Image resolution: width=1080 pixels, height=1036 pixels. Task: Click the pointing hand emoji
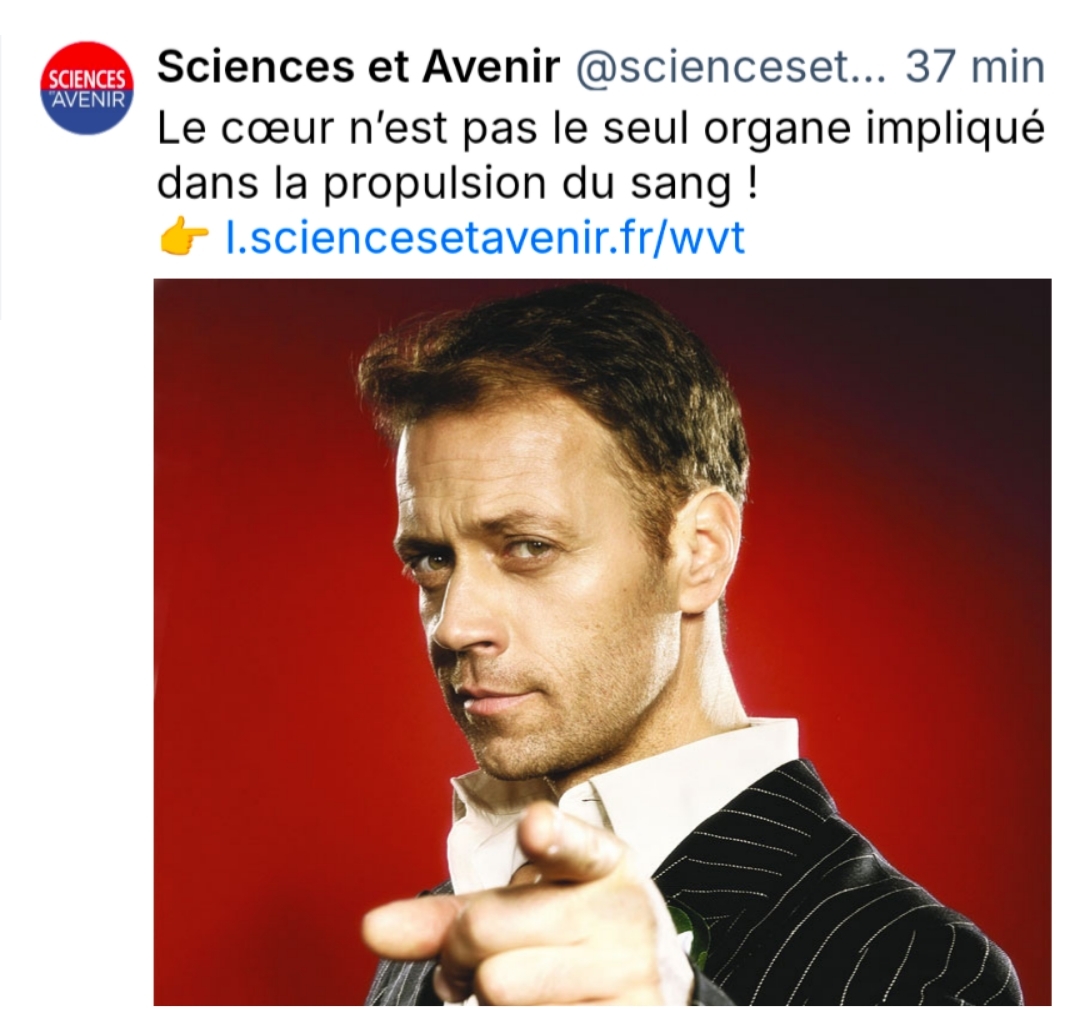183,237
